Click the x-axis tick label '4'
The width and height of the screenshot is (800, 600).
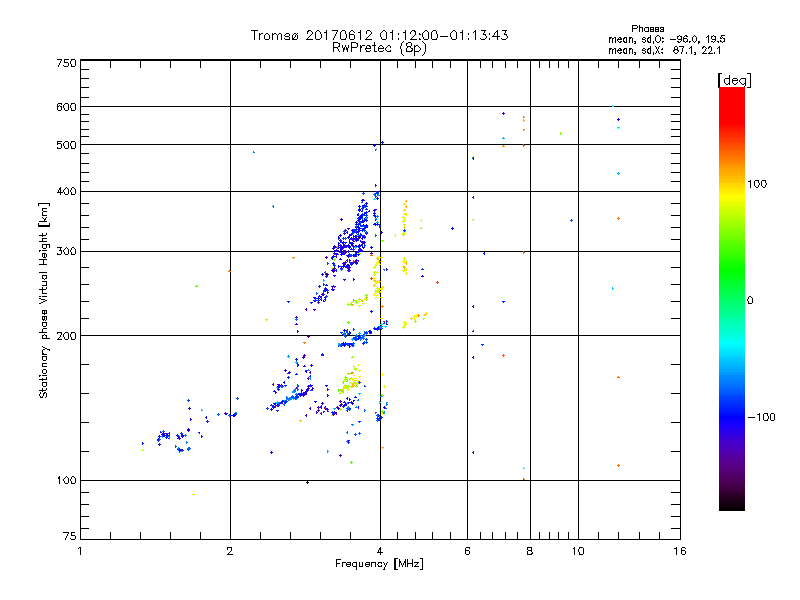click(380, 551)
